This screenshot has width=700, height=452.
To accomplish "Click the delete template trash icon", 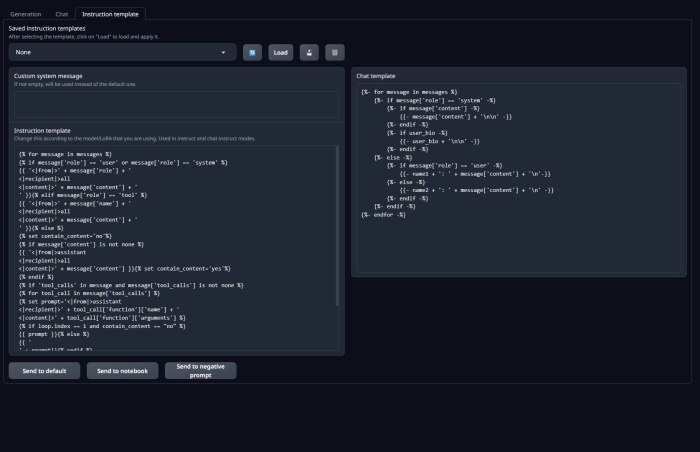I will [335, 52].
